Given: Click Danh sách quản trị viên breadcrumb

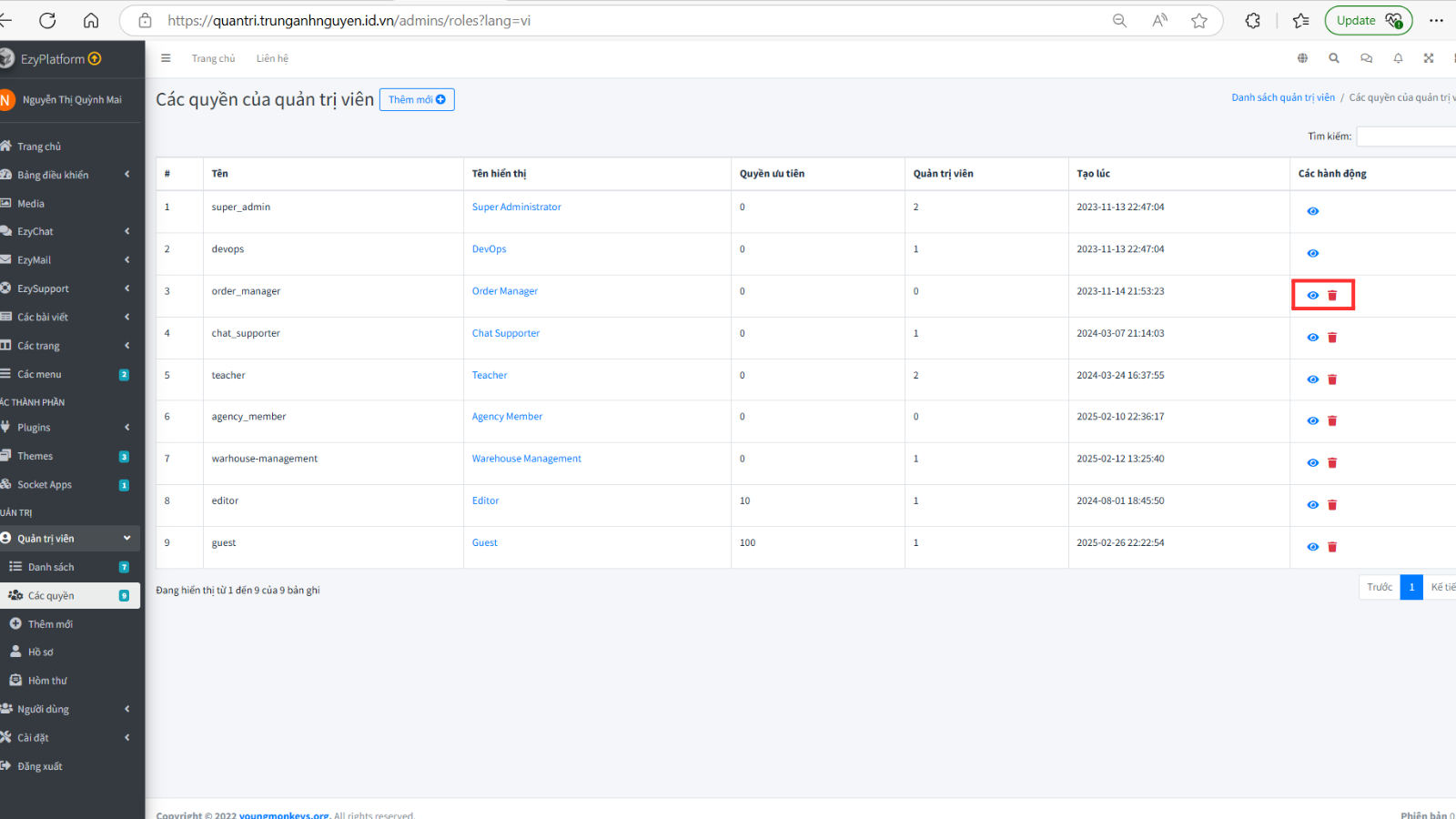Looking at the screenshot, I should [x=1283, y=97].
